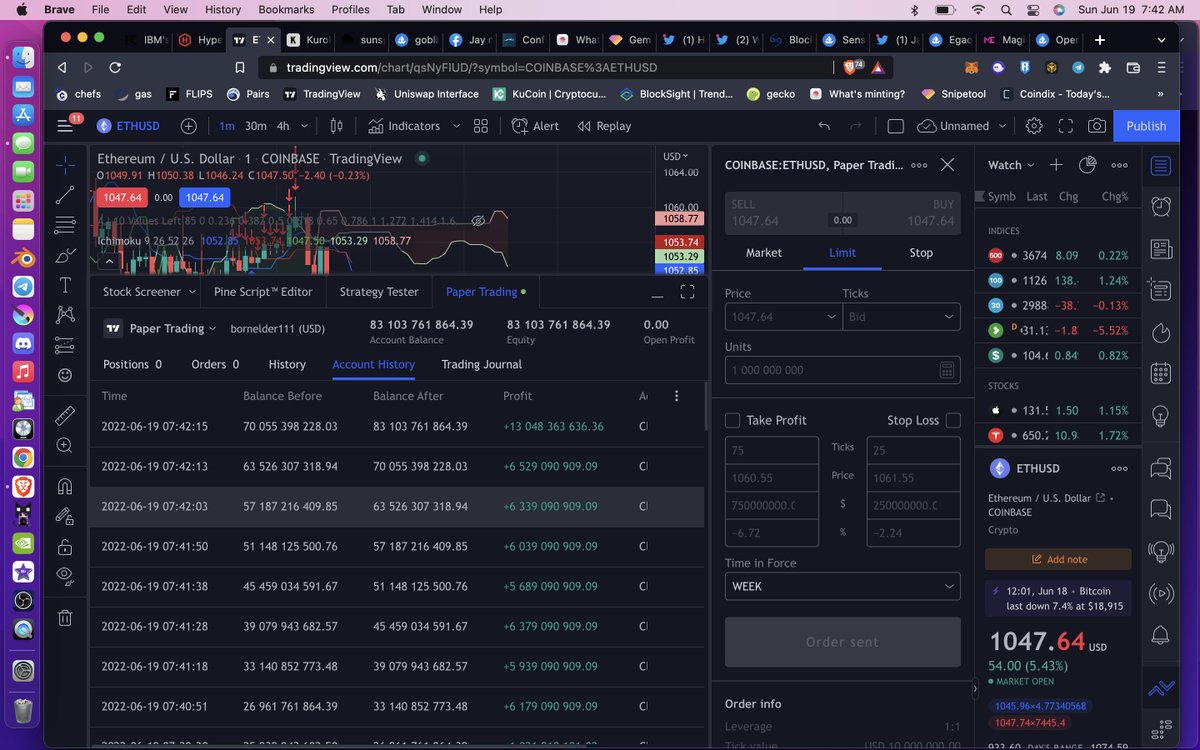Enable the Take Profit checkbox

[733, 420]
